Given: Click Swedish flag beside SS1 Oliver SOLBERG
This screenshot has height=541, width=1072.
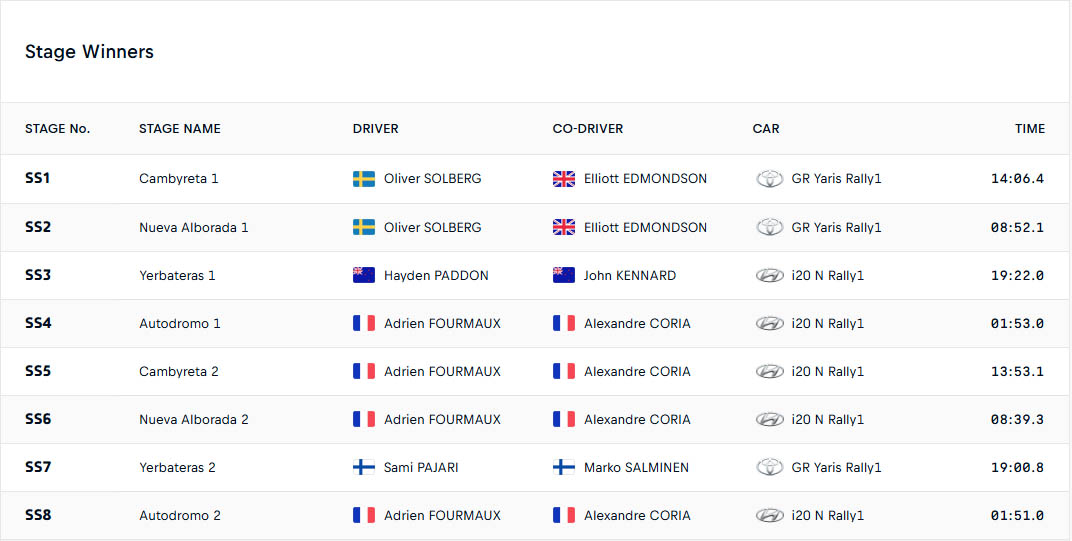Looking at the screenshot, I should [x=364, y=179].
